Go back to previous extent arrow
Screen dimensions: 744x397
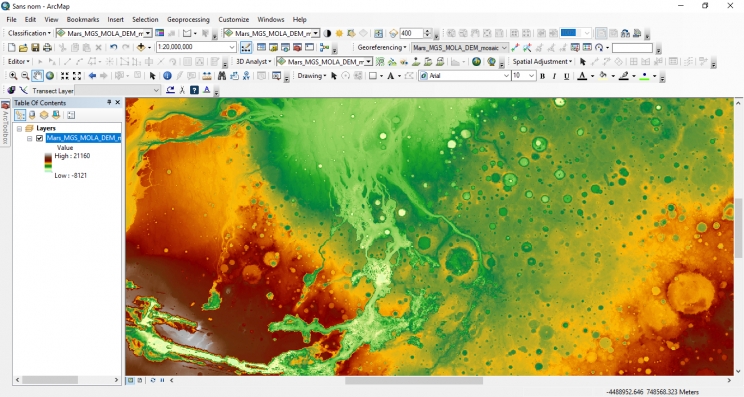(92, 76)
